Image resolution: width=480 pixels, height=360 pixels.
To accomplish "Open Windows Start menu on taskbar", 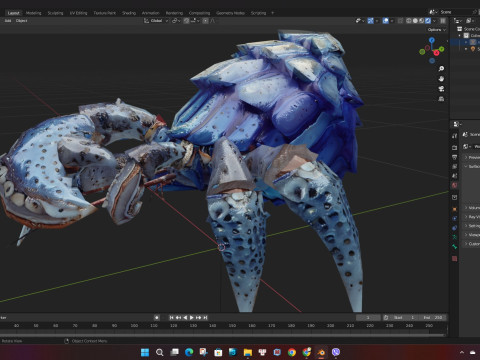I will click(x=145, y=352).
